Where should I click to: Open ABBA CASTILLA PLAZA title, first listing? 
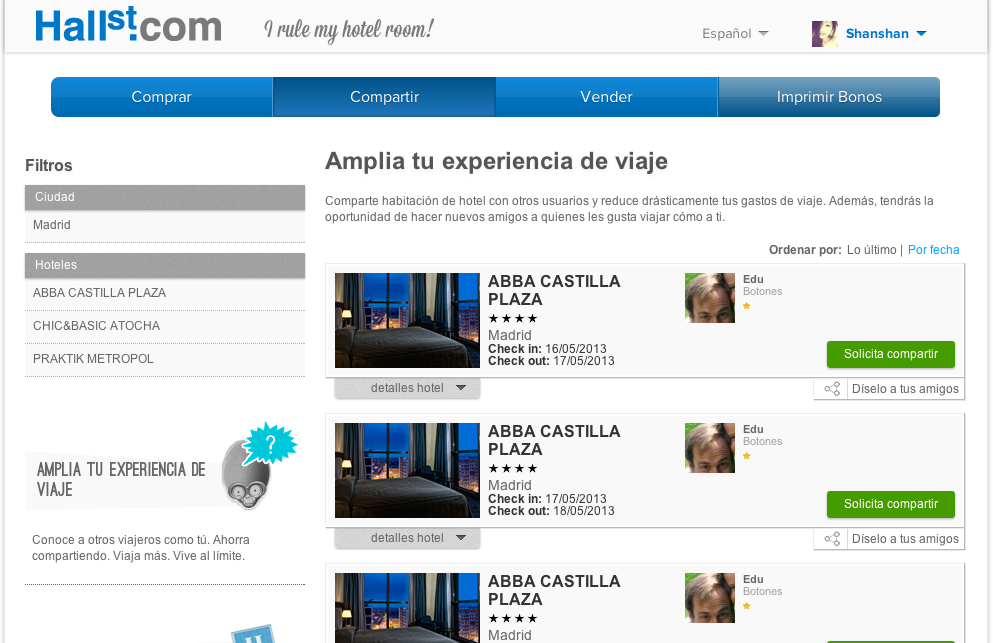pos(554,290)
